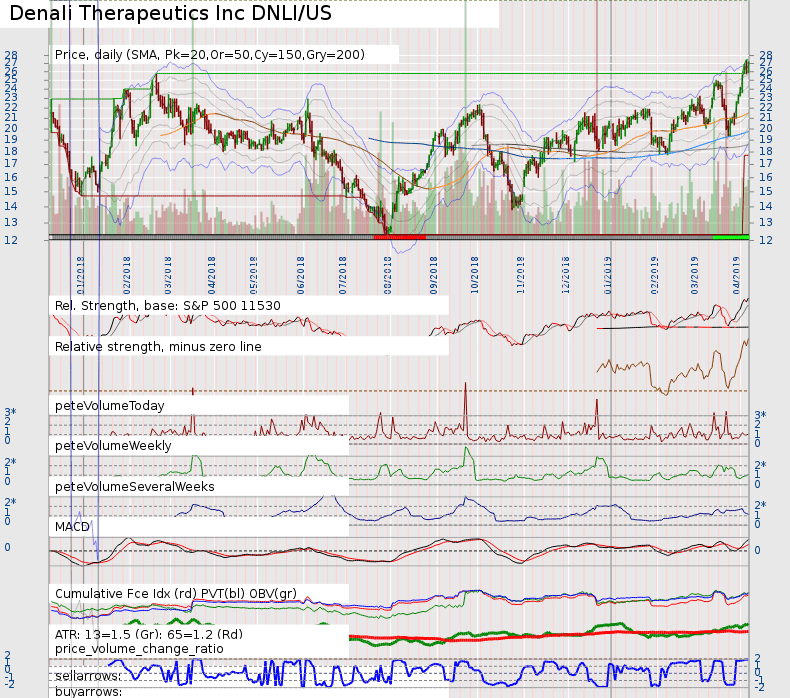Click the bright green segment of price status bar
The width and height of the screenshot is (790, 698).
point(731,236)
